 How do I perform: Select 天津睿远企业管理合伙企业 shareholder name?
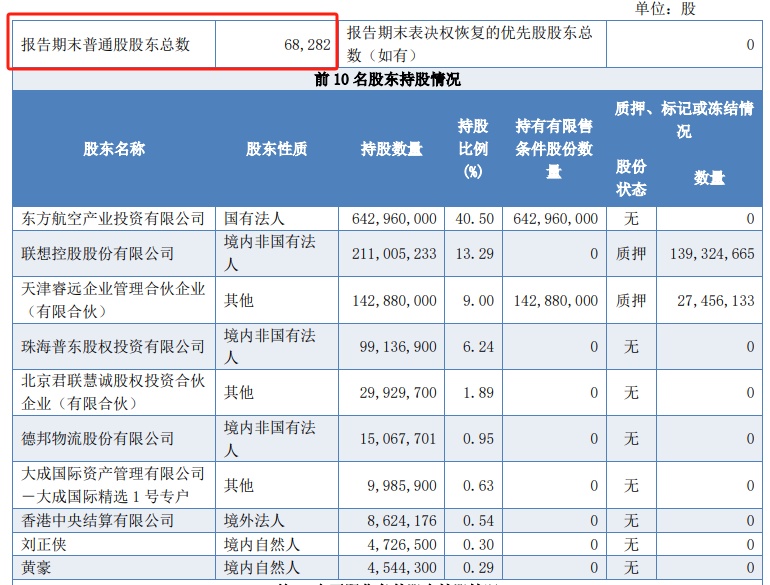pyautogui.click(x=113, y=300)
